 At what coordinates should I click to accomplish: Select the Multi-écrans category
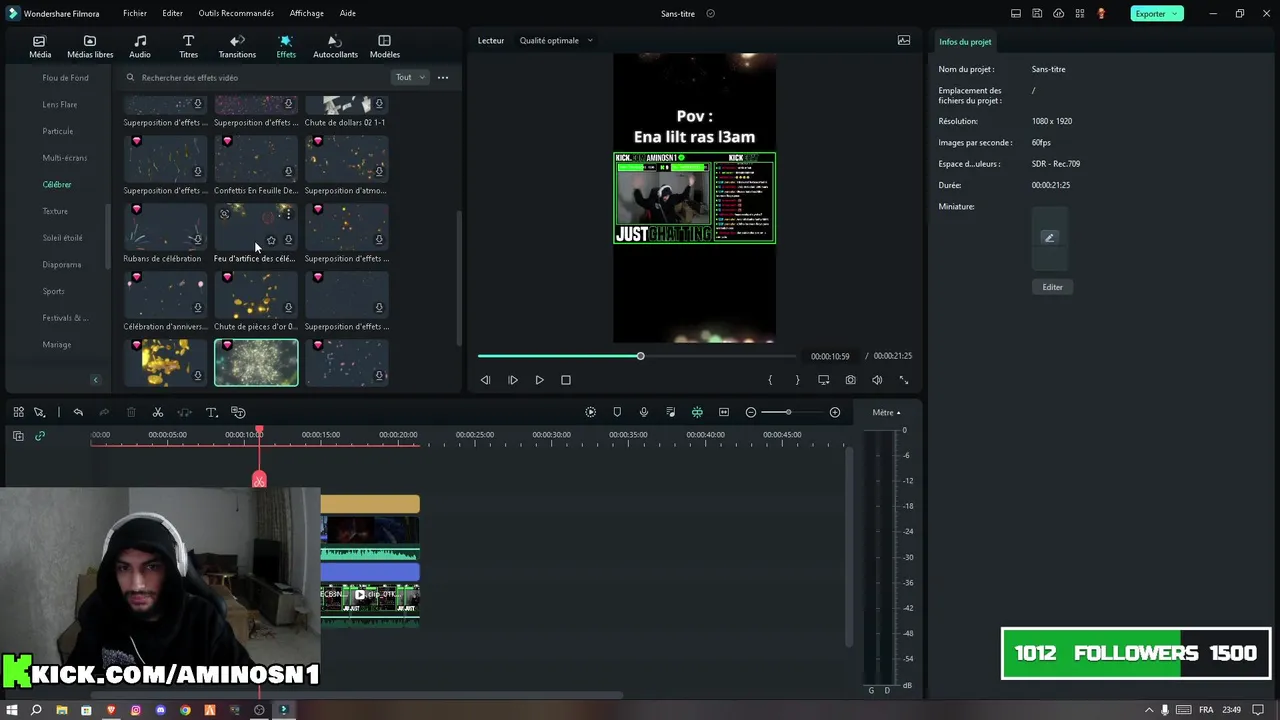[x=64, y=158]
